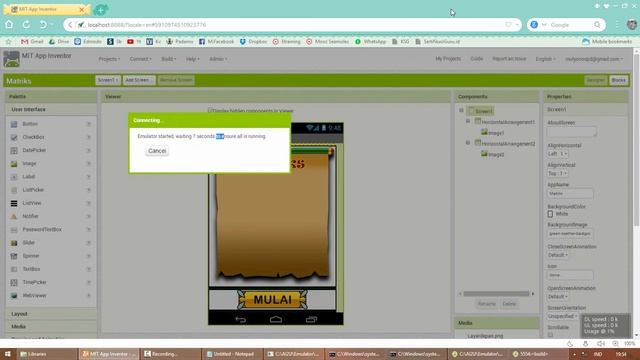Open the Drive bookmark

point(59,42)
